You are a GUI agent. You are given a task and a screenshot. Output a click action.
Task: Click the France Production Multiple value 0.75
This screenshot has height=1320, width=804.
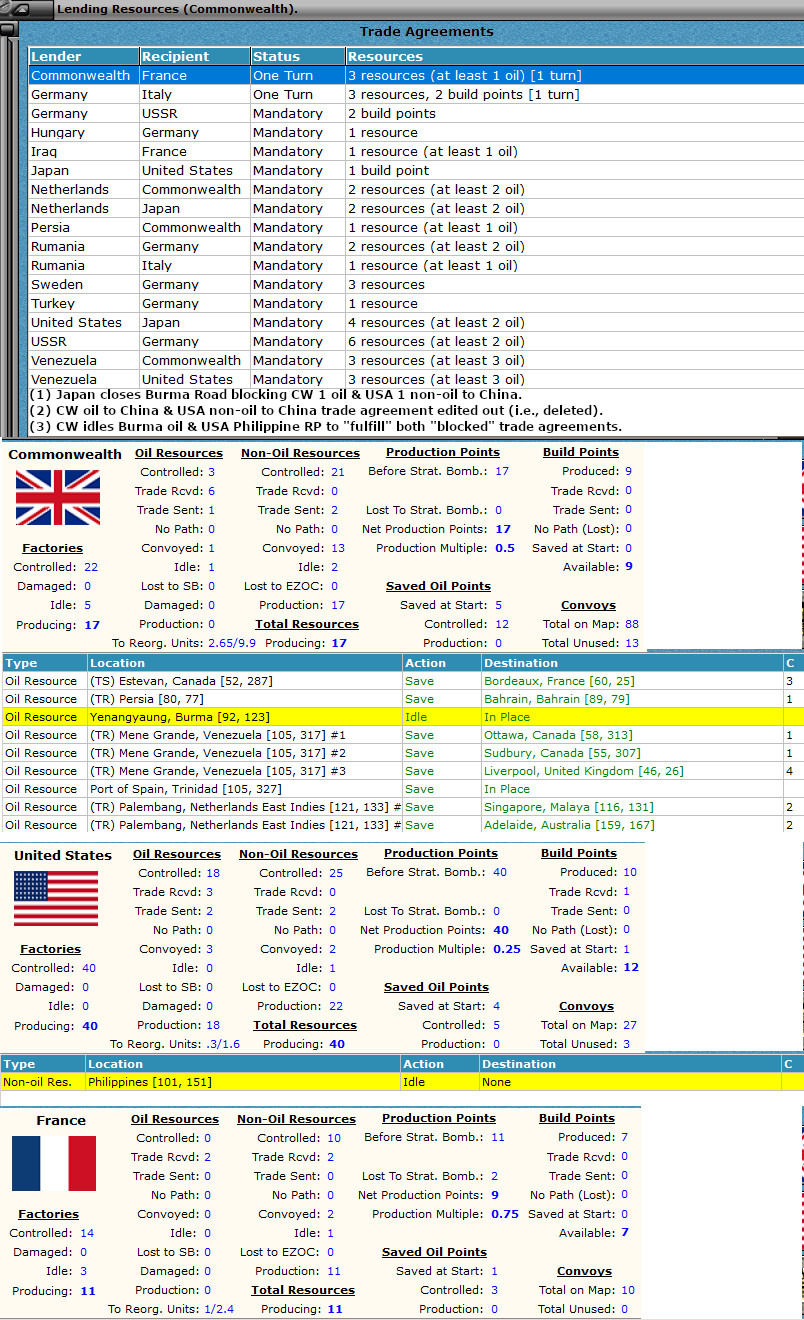pos(506,1214)
